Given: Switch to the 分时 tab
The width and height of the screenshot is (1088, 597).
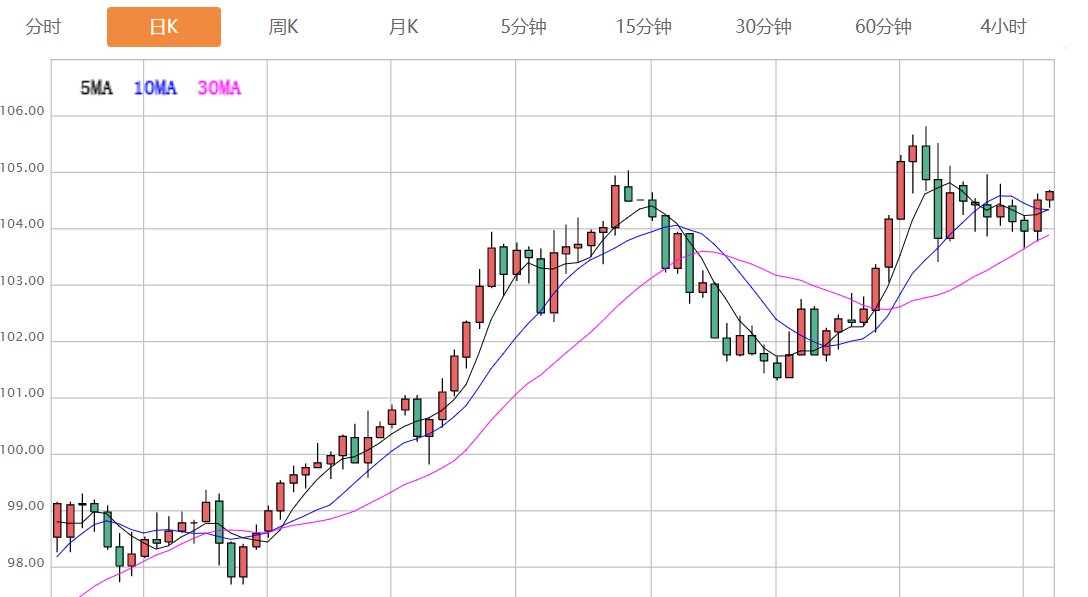Looking at the screenshot, I should (43, 27).
